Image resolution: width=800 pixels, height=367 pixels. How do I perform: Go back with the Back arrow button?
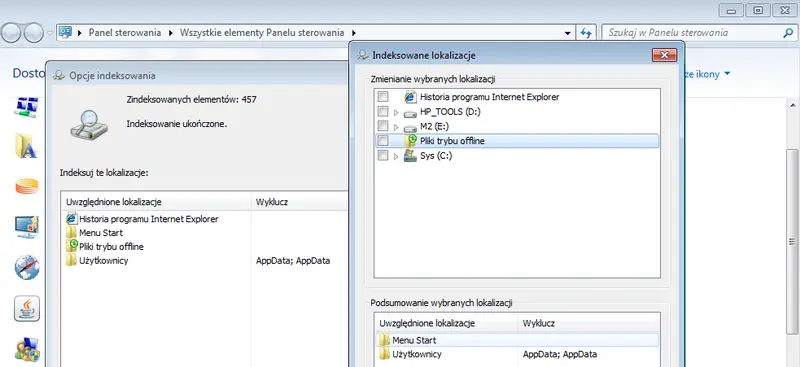tap(11, 34)
